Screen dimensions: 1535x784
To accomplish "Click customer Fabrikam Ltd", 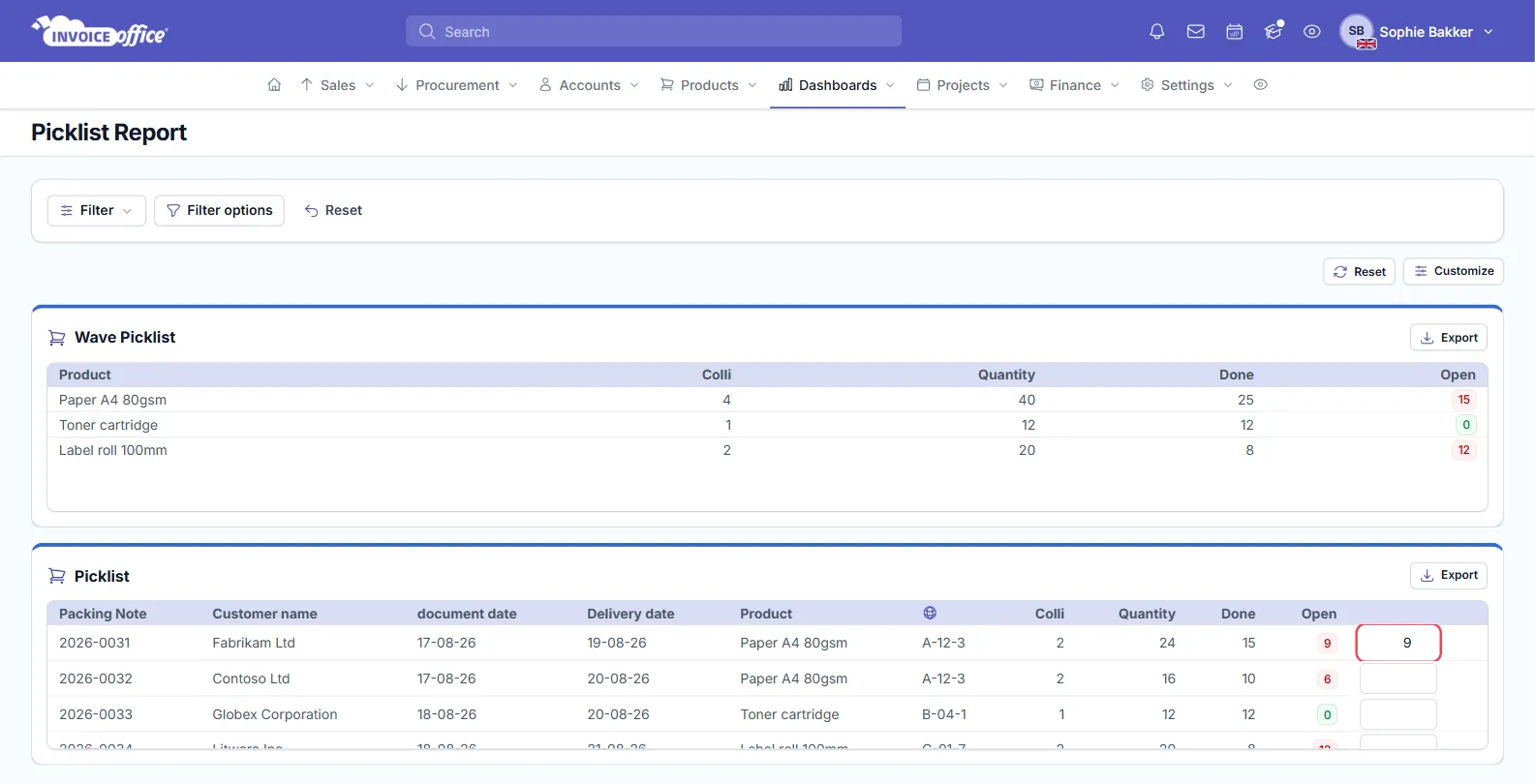I will coord(254,643).
